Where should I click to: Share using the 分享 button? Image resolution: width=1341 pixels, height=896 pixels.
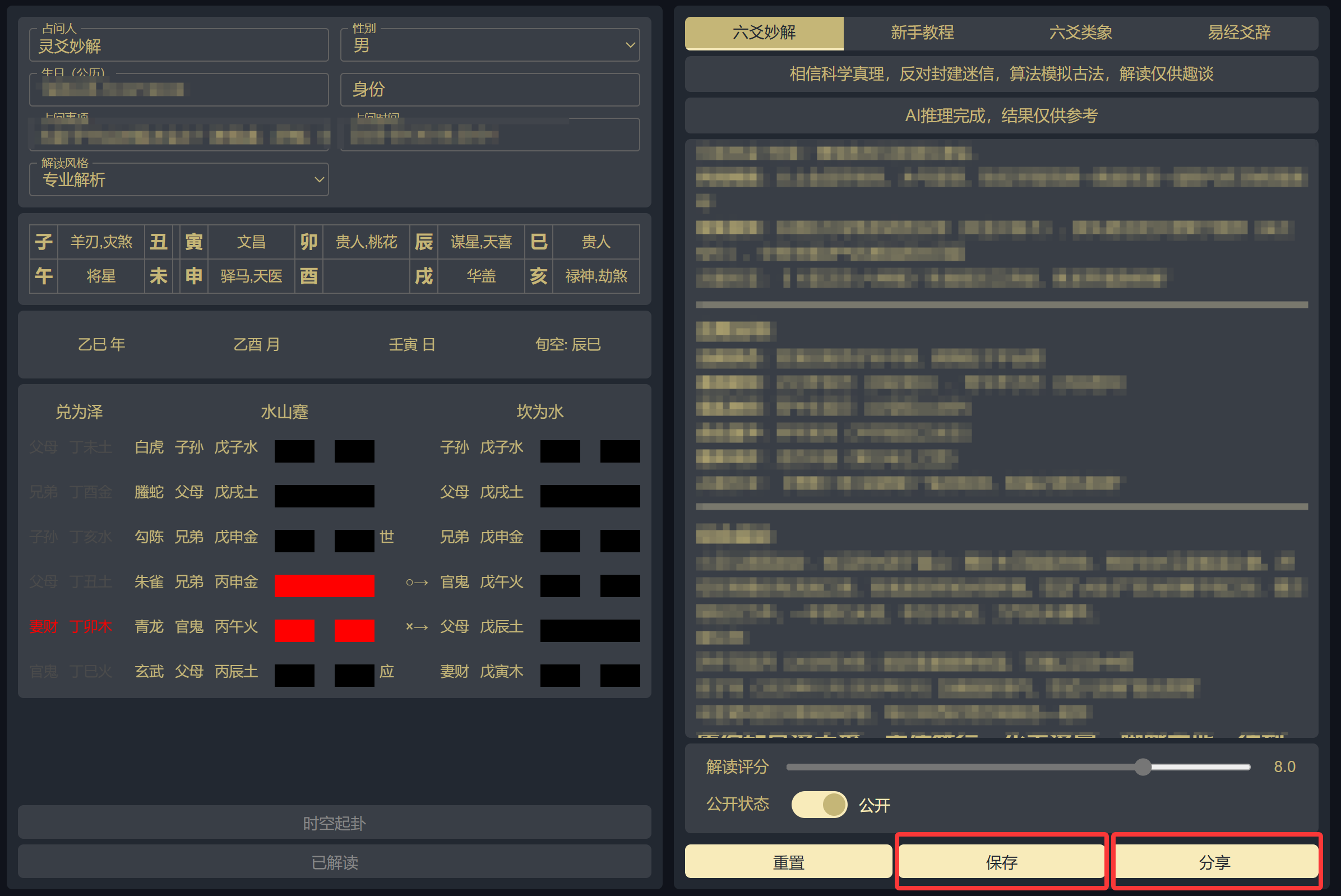coord(1216,862)
